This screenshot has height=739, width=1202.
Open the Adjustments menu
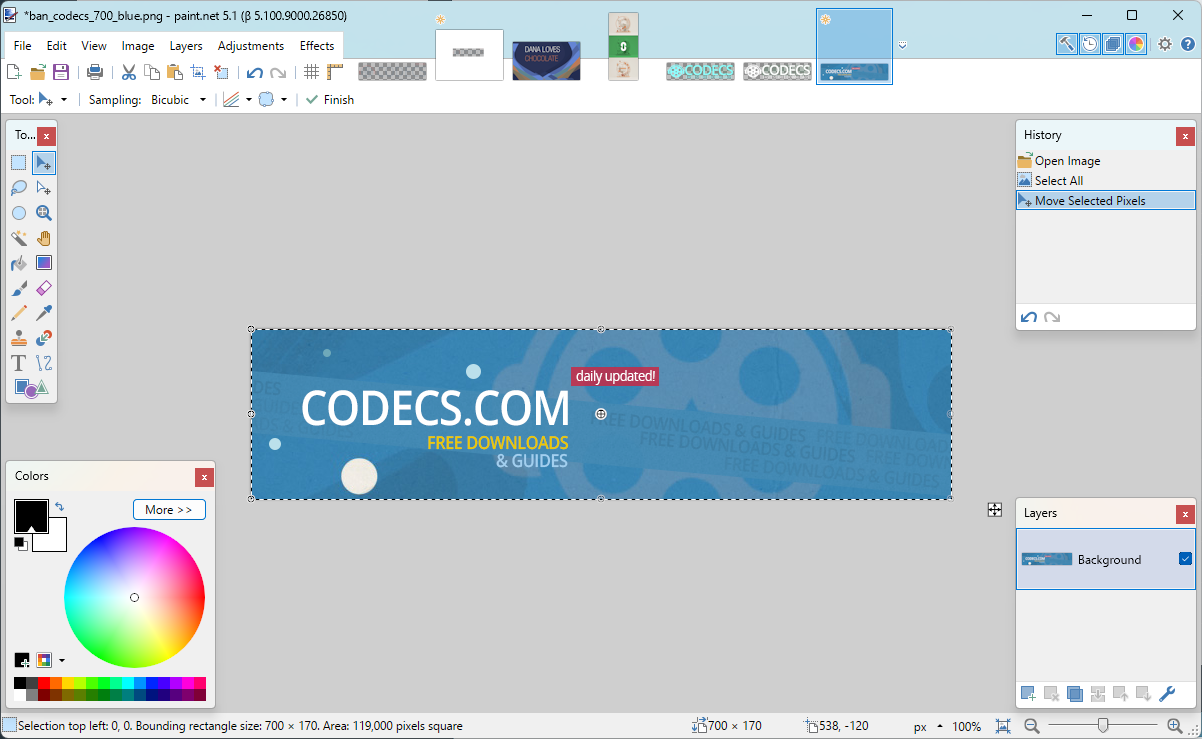pyautogui.click(x=251, y=46)
